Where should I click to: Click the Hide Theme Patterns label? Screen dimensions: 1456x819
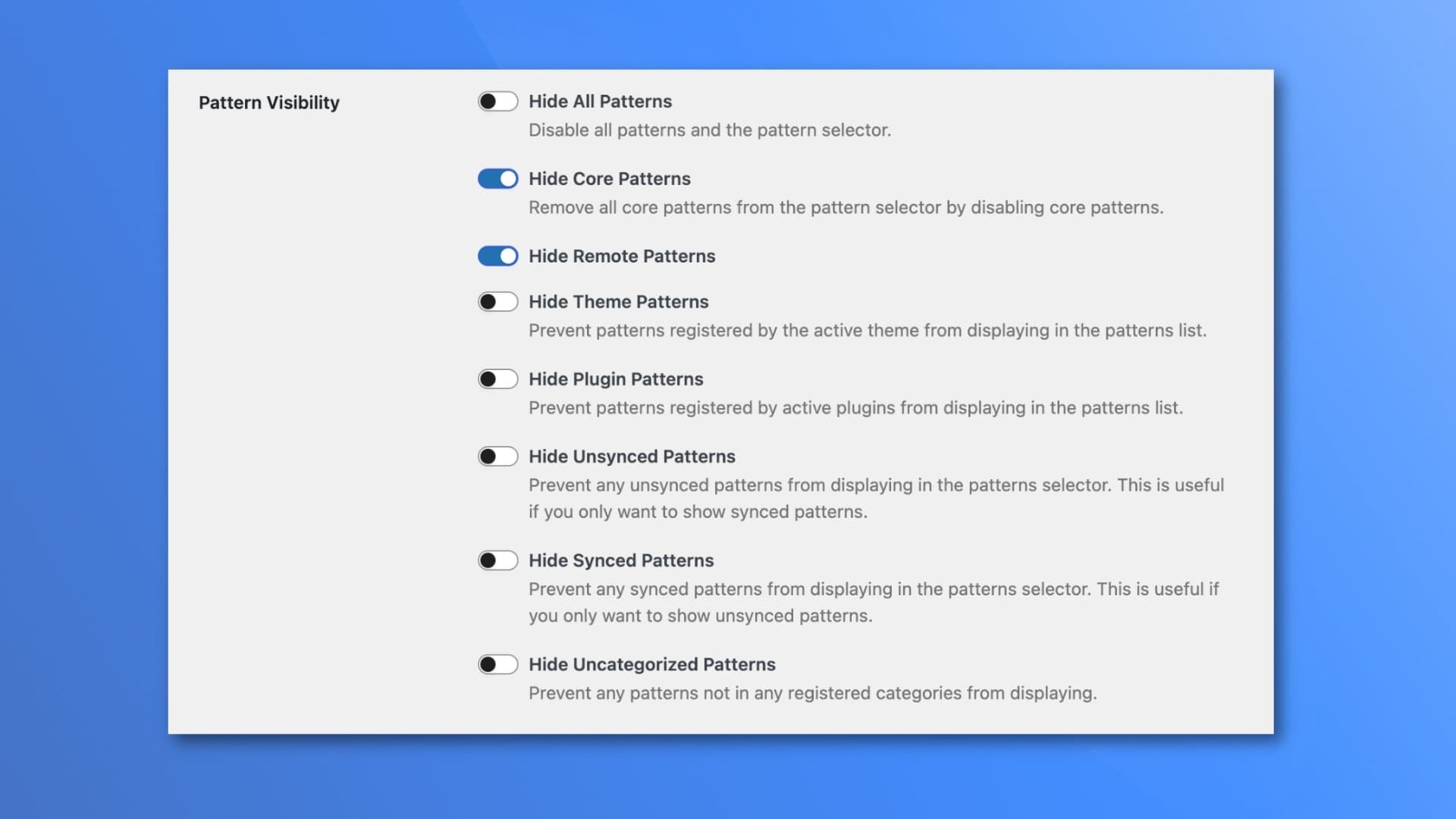click(619, 301)
